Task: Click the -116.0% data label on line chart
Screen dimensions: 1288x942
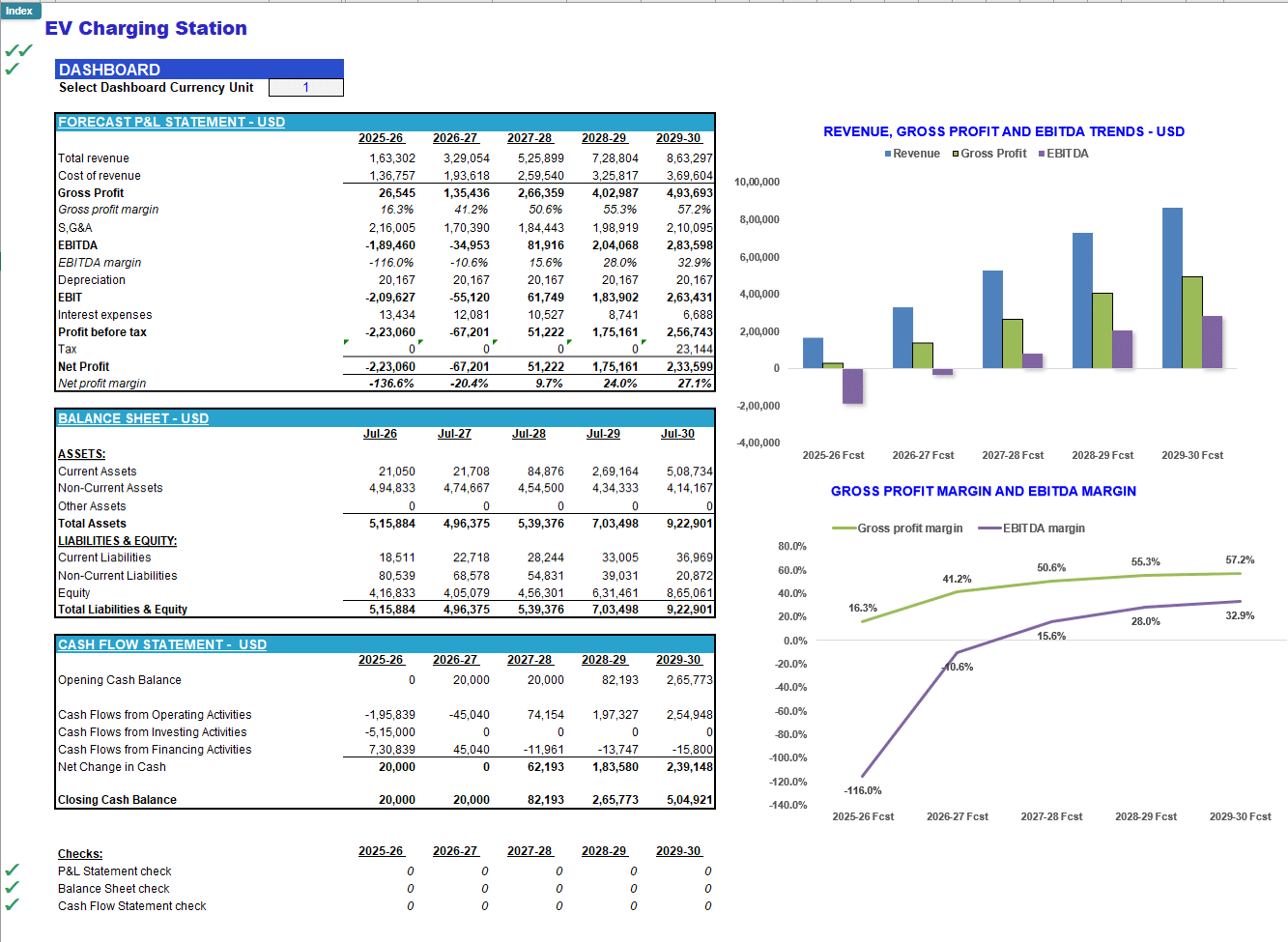Action: coord(863,790)
